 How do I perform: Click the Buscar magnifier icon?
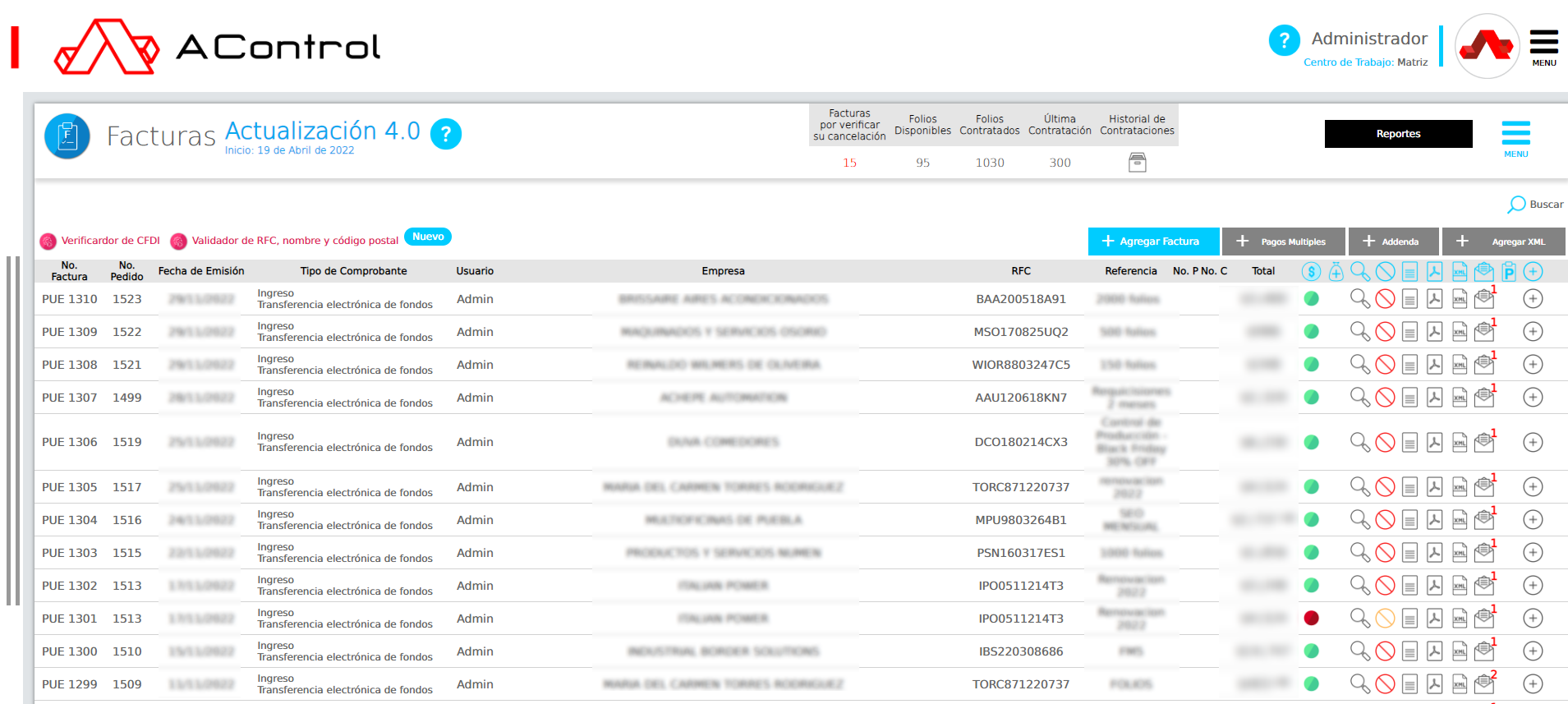pos(1517,205)
